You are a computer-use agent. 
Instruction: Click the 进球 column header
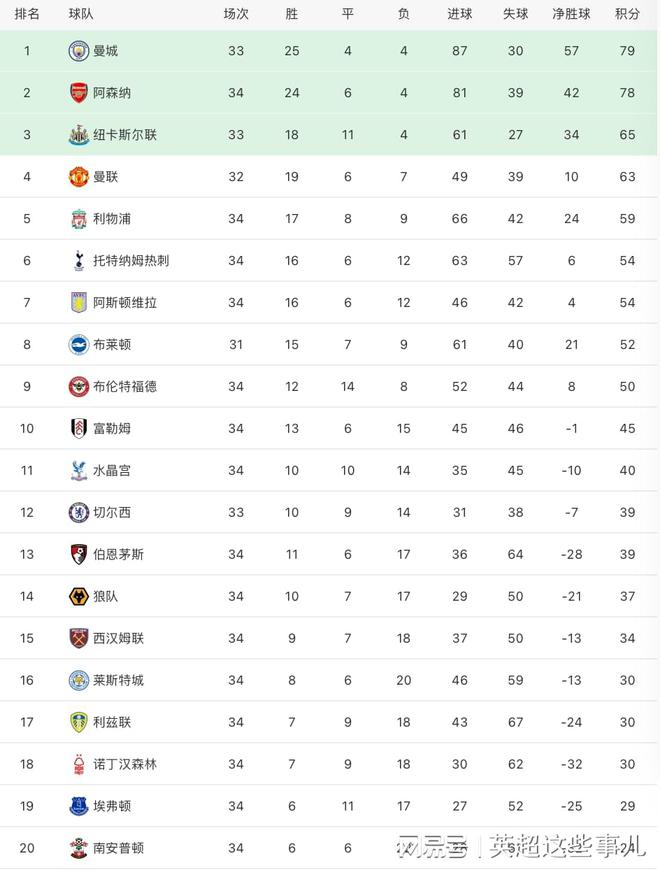point(459,14)
